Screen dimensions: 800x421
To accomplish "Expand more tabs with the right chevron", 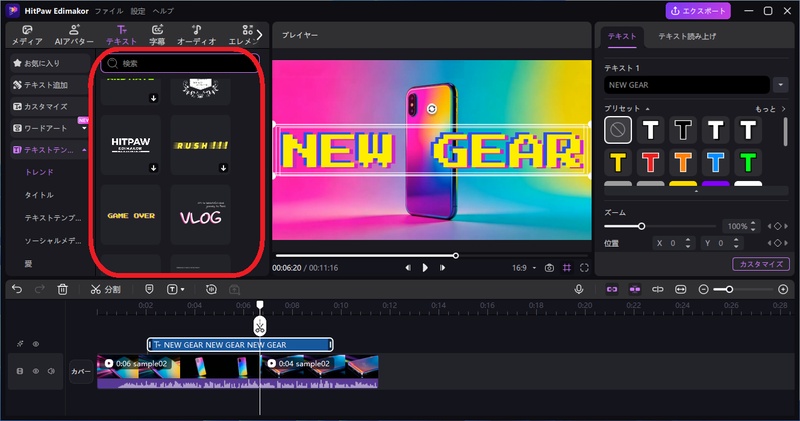I will pos(259,35).
